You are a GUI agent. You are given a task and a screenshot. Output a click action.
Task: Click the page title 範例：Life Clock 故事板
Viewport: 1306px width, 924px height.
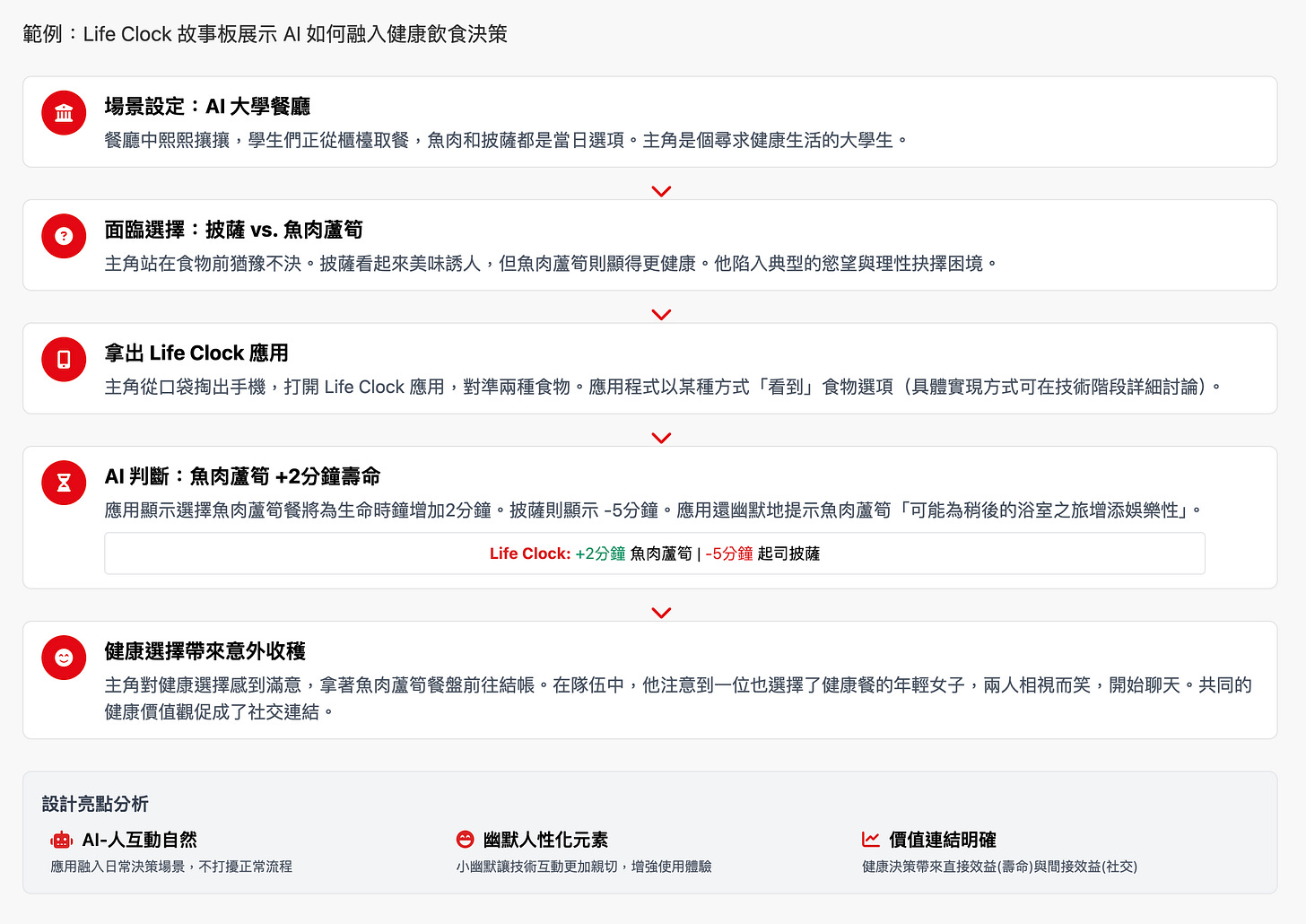point(265,34)
